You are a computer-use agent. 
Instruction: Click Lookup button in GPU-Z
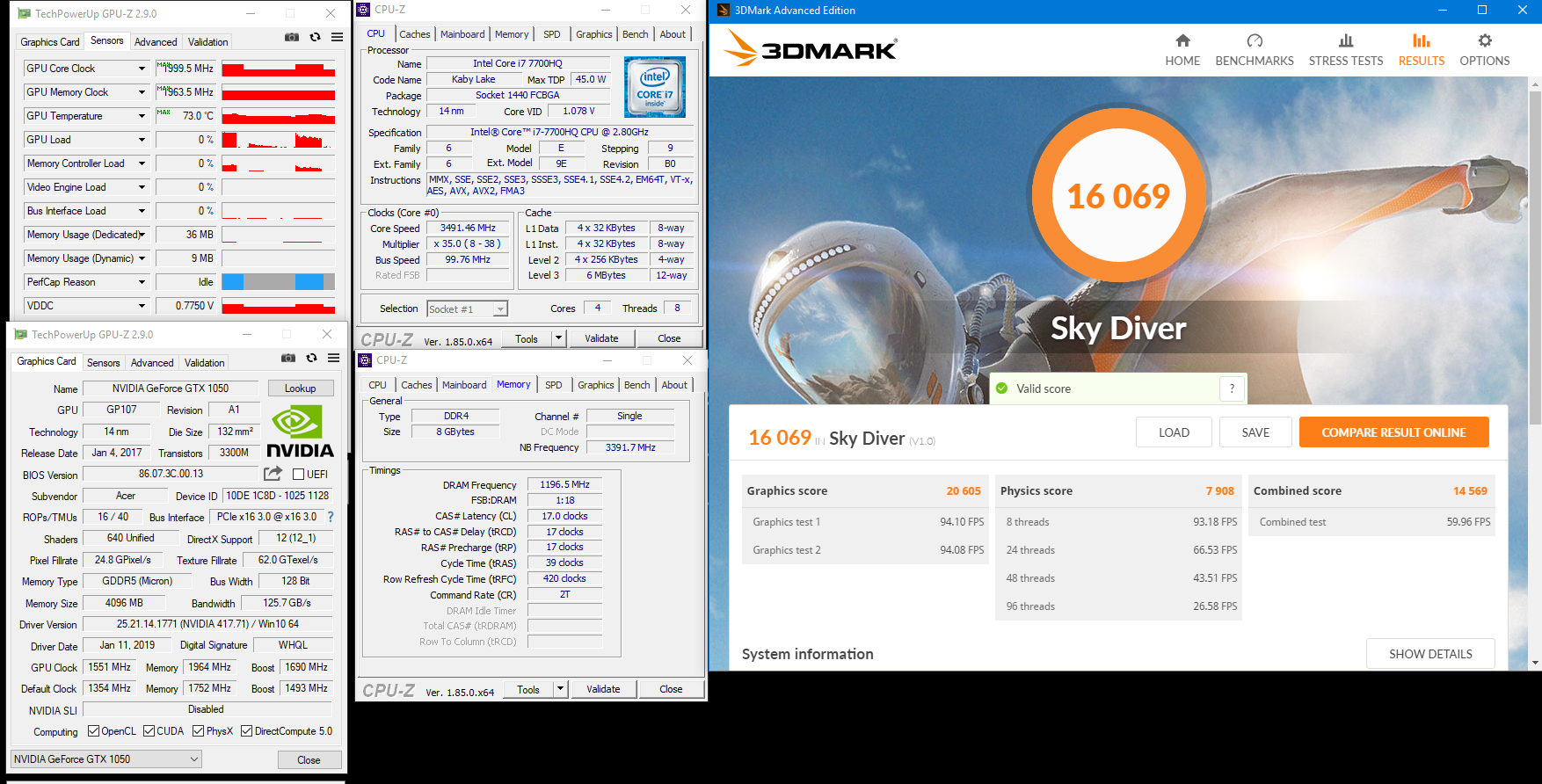[x=300, y=388]
